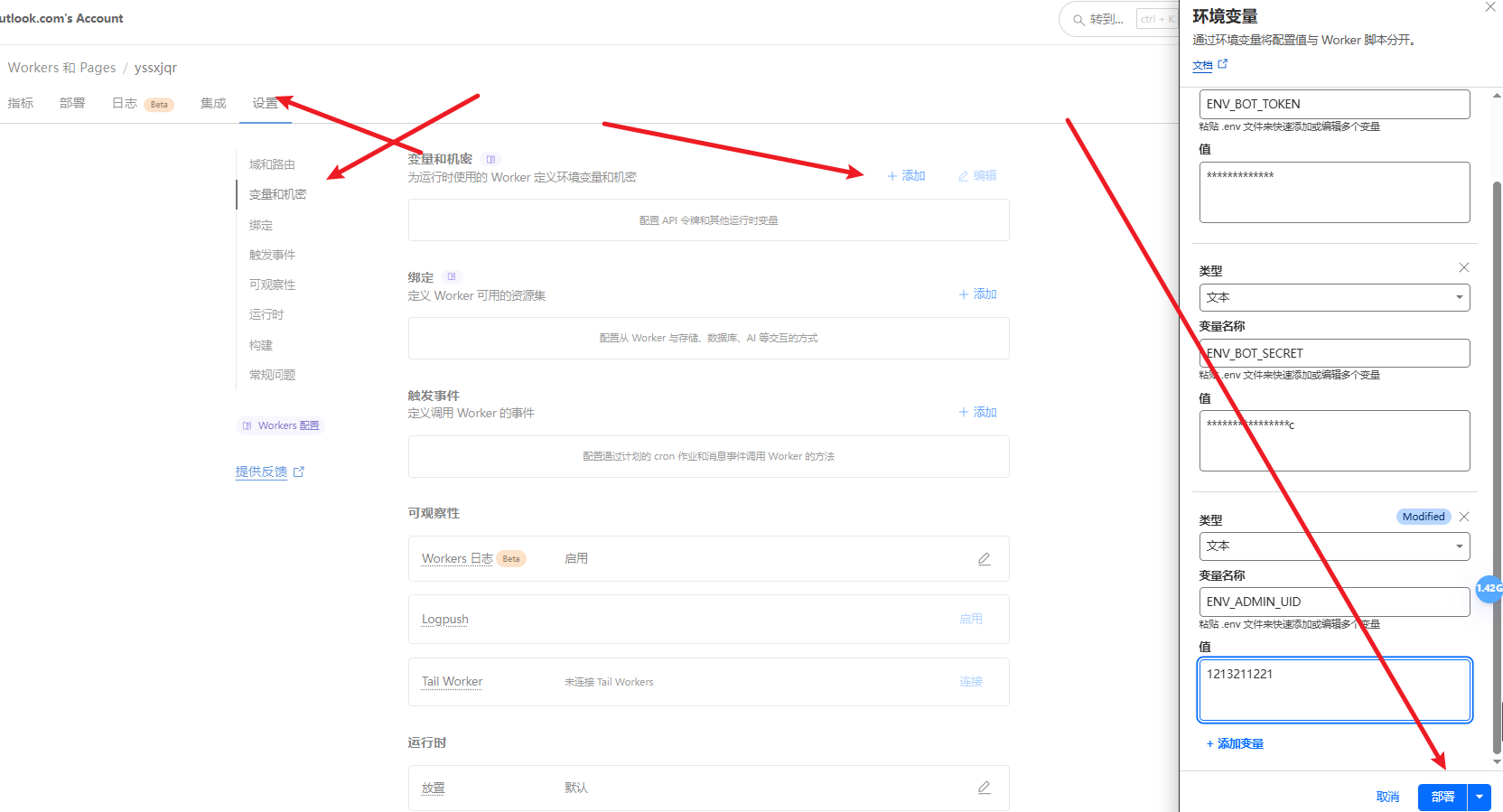
Task: Select the 设置 tab
Action: click(x=266, y=103)
